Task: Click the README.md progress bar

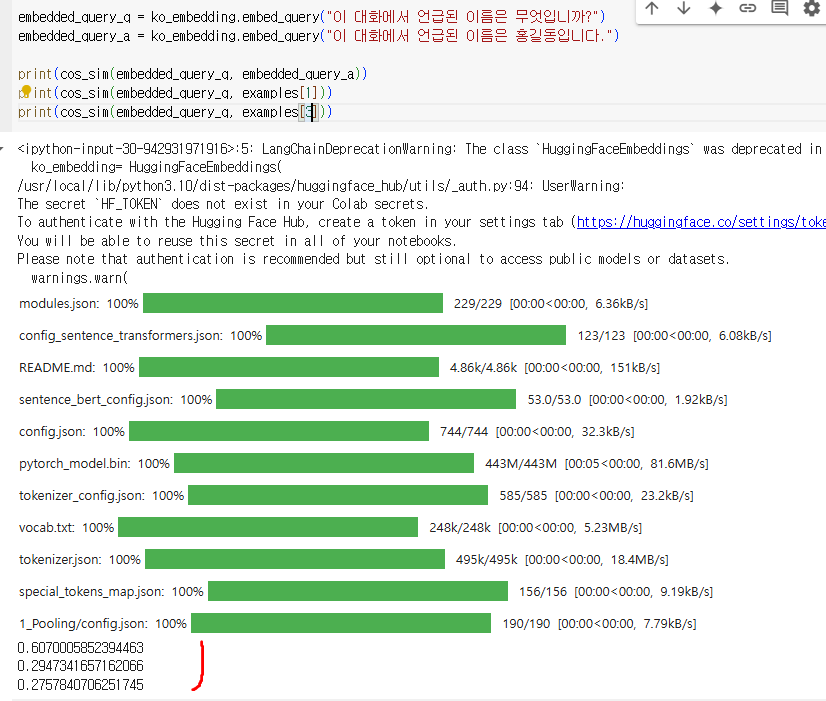Action: click(289, 368)
